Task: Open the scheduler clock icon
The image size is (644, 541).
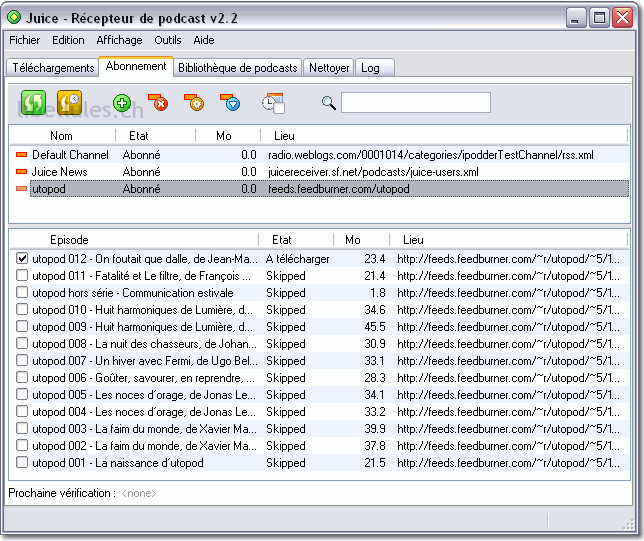Action: [273, 103]
